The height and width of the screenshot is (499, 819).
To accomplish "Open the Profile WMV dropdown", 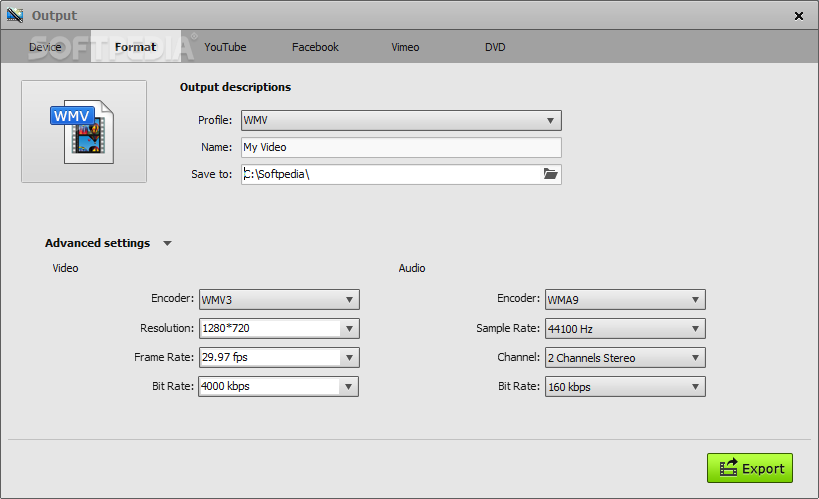I will 401,120.
